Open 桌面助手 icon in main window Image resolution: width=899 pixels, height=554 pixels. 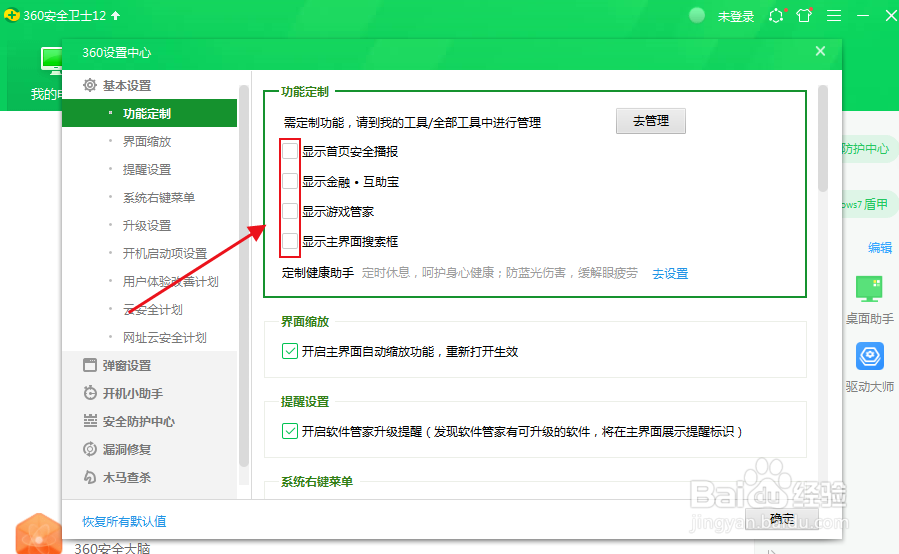pos(869,289)
